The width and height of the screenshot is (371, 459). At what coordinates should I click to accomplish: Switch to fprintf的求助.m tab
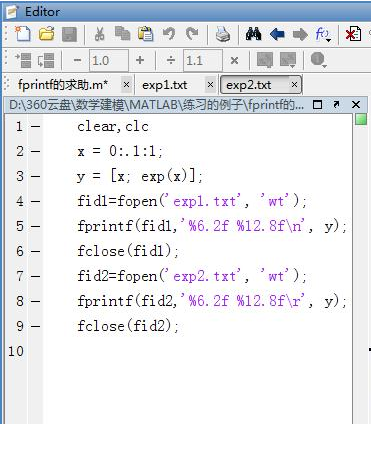click(63, 85)
